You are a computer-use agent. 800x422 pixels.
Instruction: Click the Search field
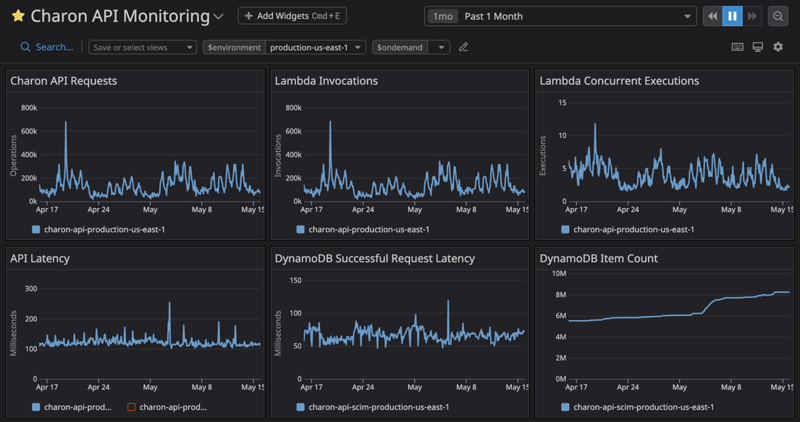[x=47, y=47]
